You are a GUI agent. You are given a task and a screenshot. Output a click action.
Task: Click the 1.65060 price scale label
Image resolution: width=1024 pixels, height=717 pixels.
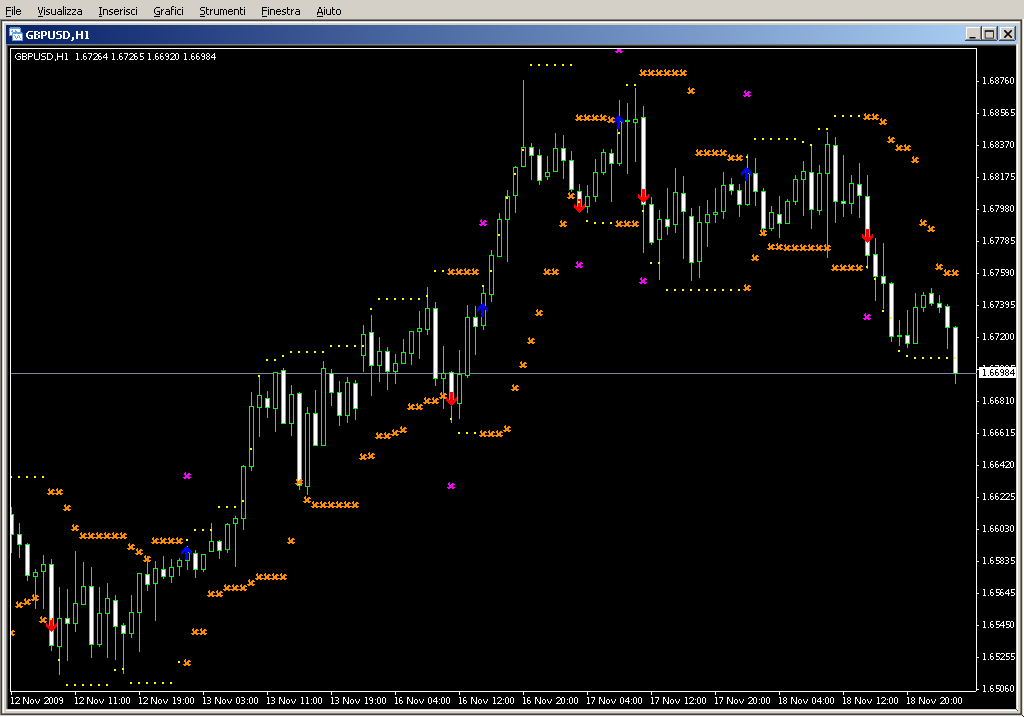coord(999,689)
